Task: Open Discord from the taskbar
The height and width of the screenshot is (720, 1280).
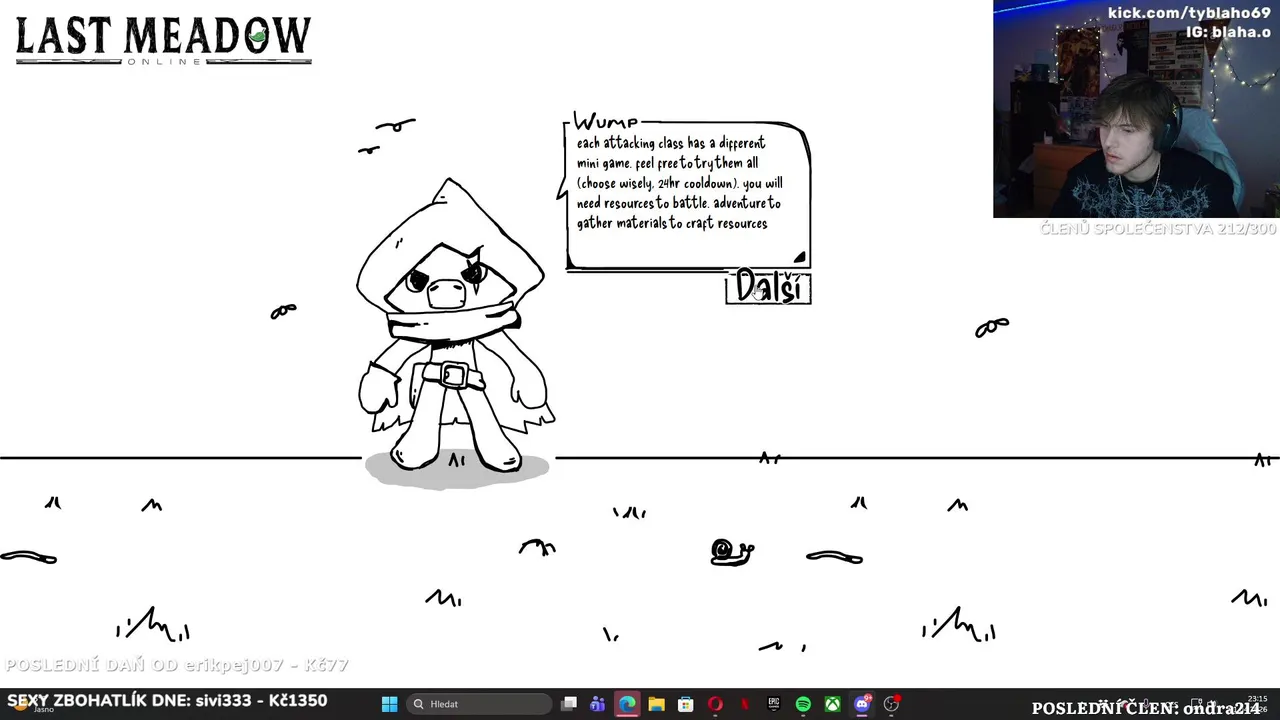Action: [x=862, y=704]
